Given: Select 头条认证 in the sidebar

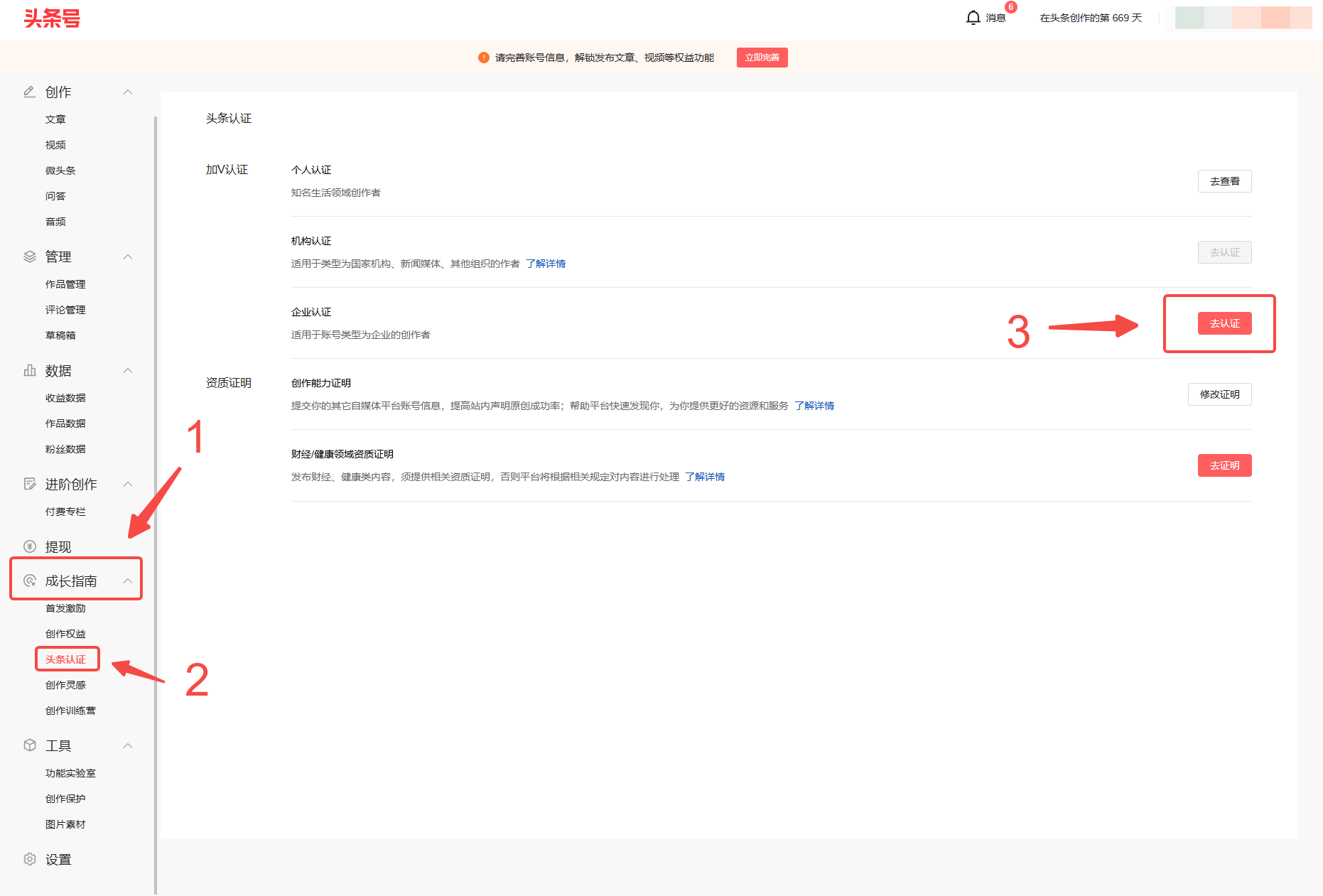Looking at the screenshot, I should [x=65, y=659].
